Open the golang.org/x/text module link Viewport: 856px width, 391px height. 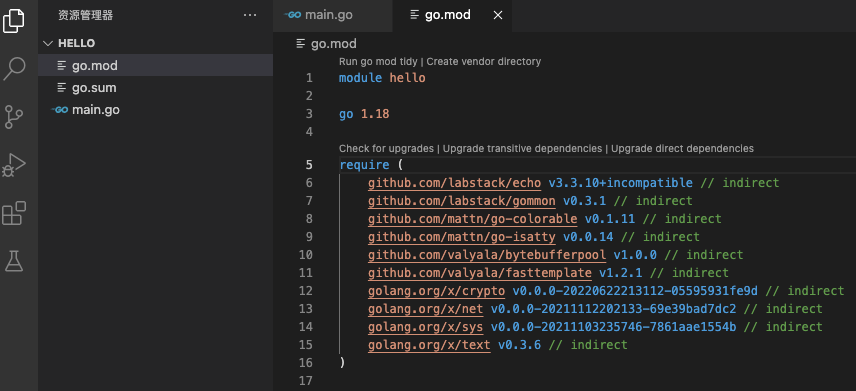tap(429, 345)
